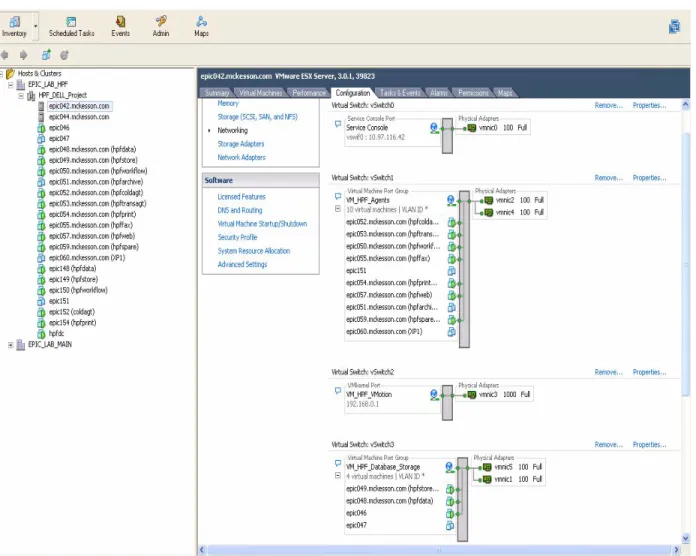Open the Inventory dropdown arrow
Image resolution: width=696 pixels, height=556 pixels.
click(x=35, y=27)
